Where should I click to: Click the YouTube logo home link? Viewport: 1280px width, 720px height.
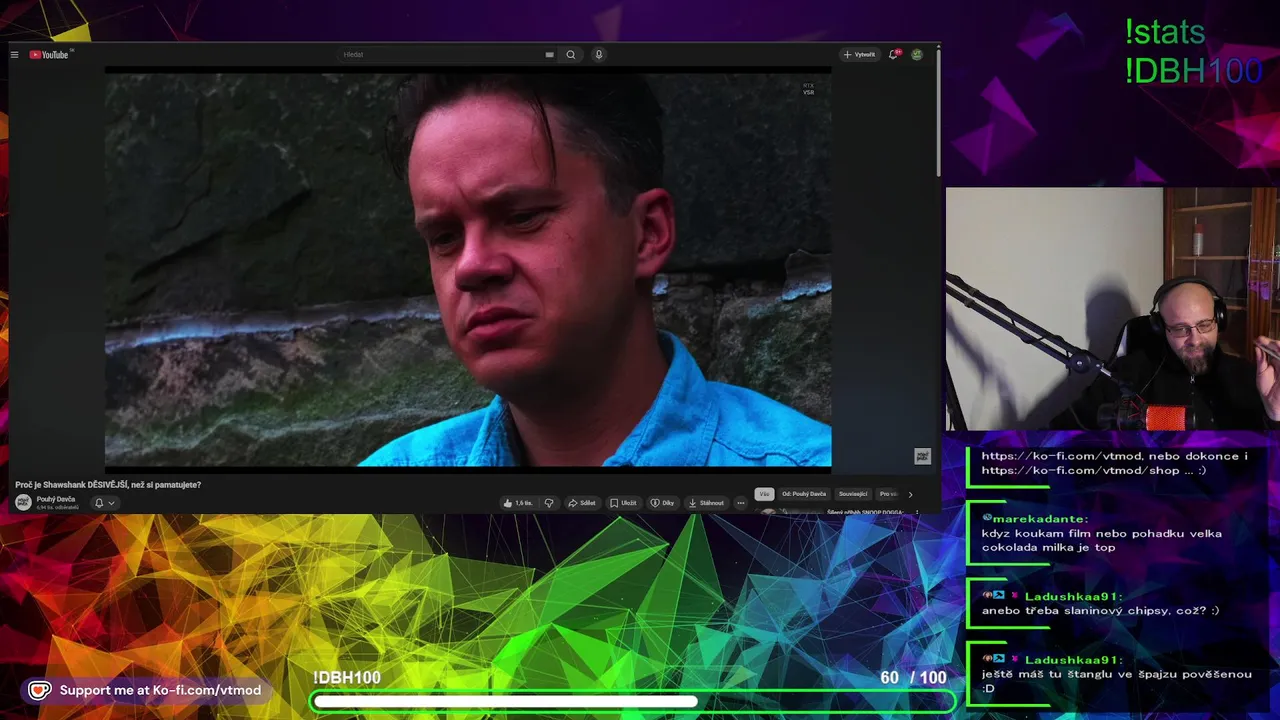pos(50,55)
